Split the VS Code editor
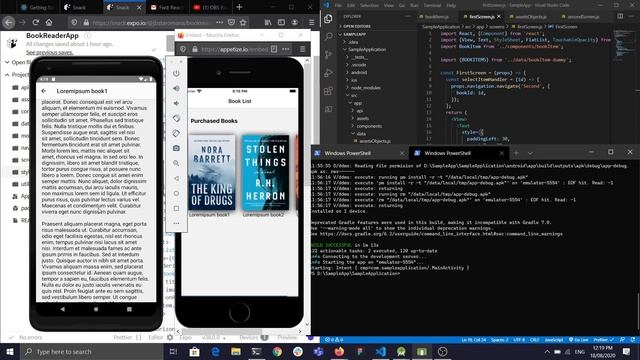 coord(620,16)
